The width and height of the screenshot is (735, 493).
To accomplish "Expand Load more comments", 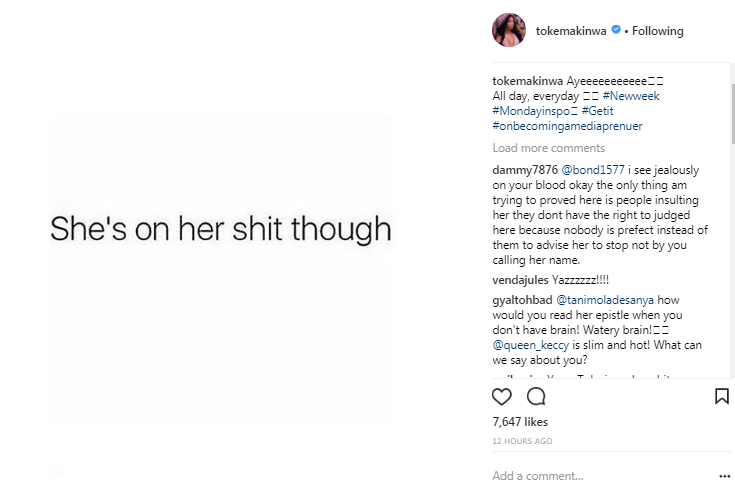I will point(548,148).
